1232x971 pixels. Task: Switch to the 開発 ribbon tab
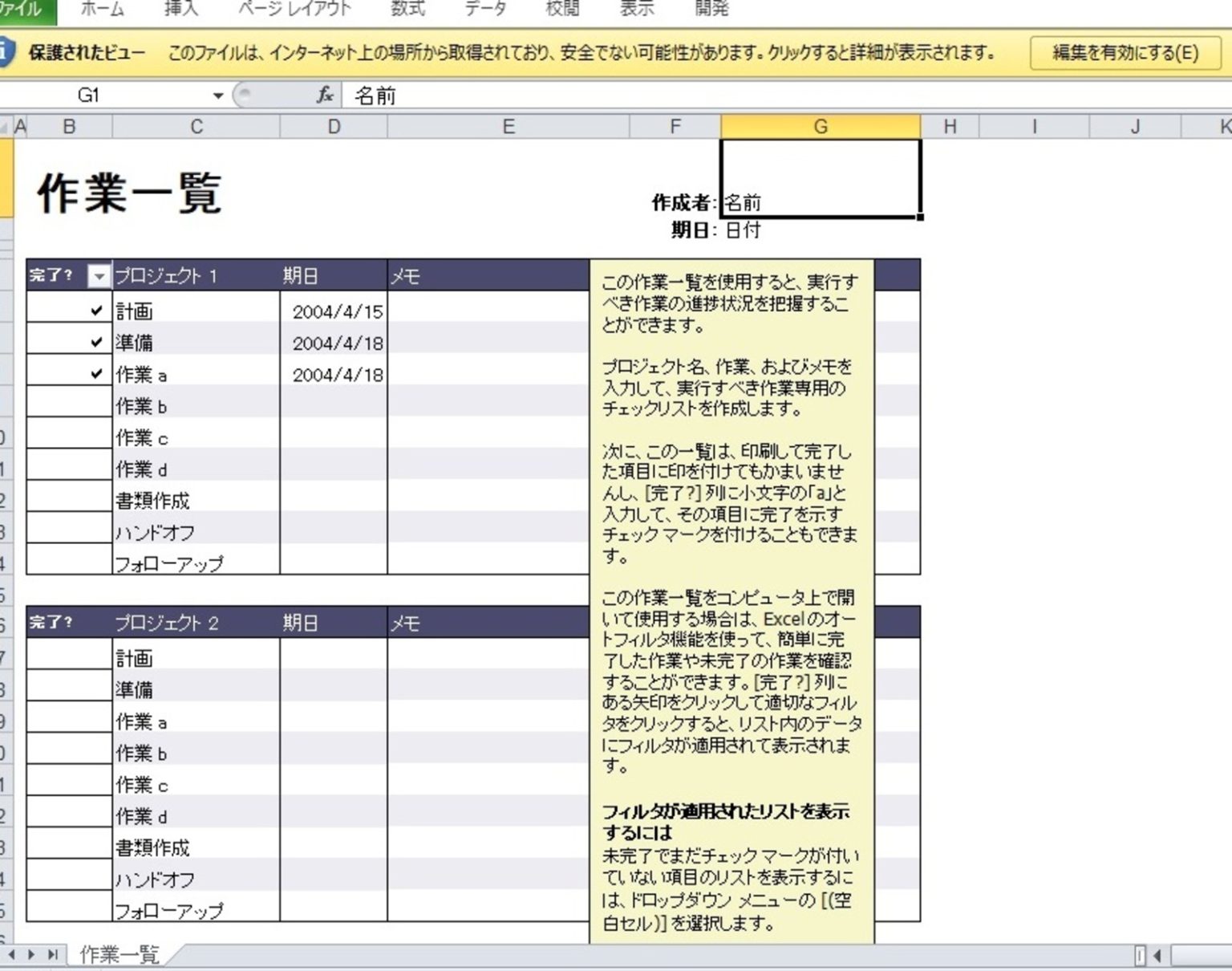click(x=713, y=9)
